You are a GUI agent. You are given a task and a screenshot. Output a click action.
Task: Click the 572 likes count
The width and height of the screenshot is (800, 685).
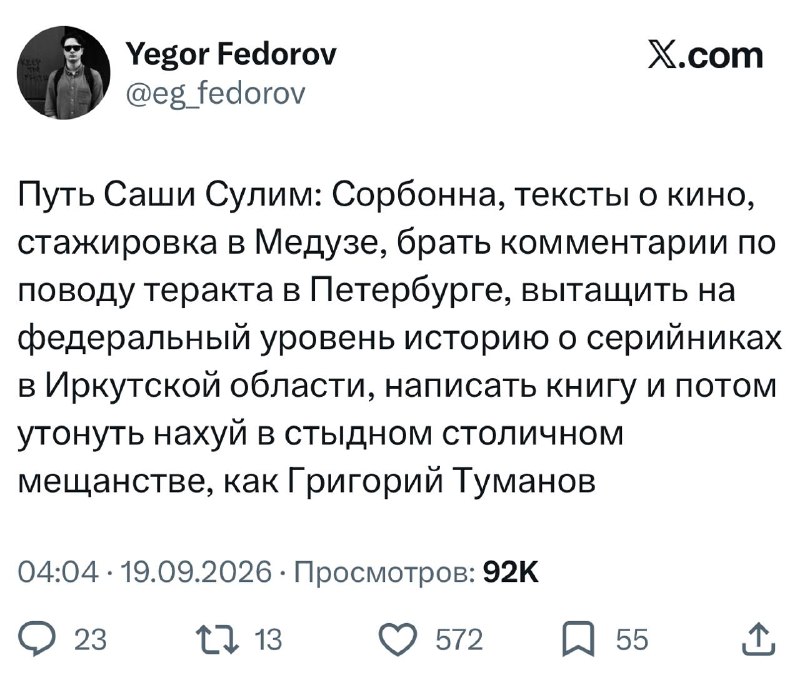click(459, 640)
